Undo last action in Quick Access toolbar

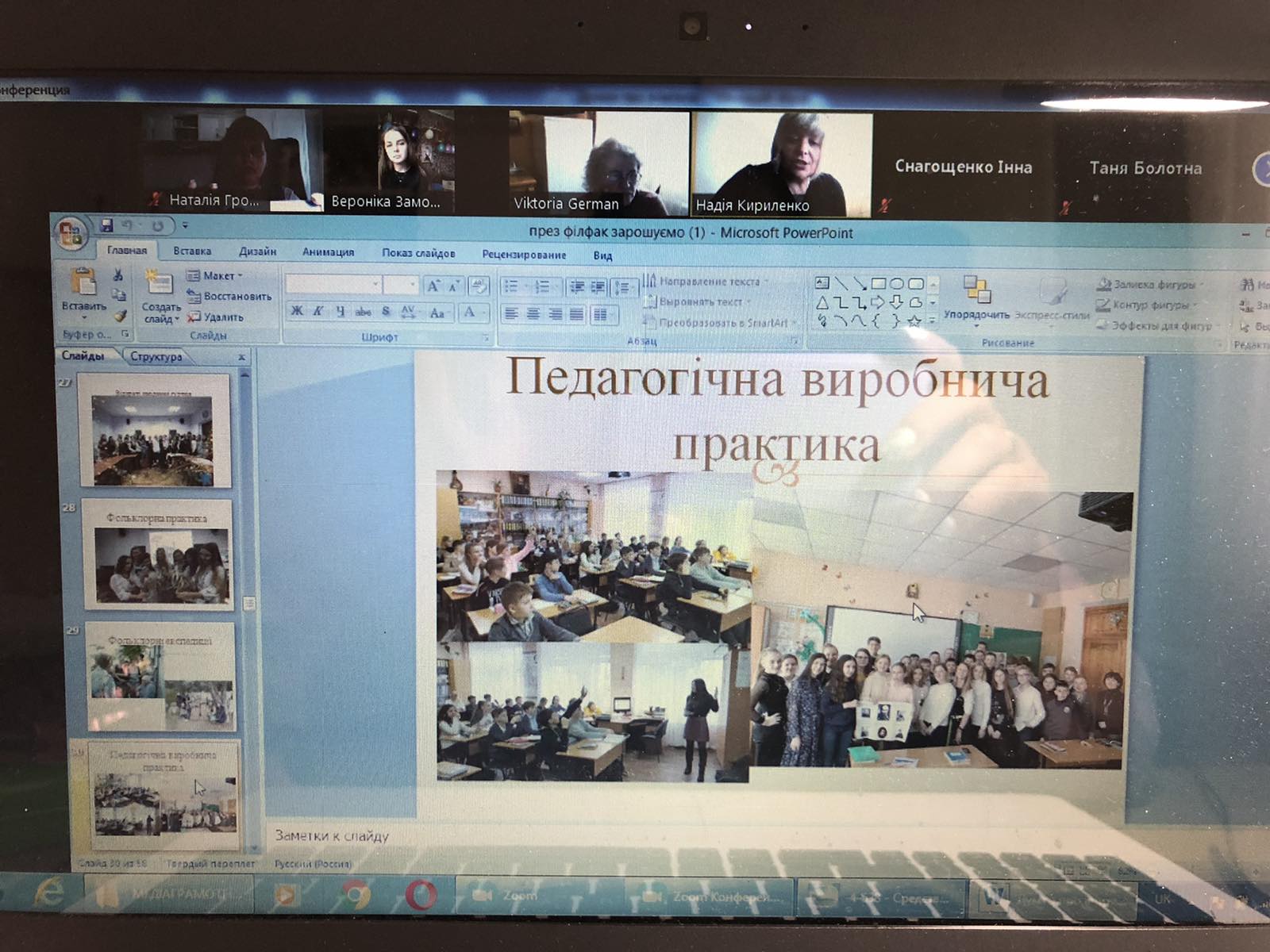pos(127,226)
